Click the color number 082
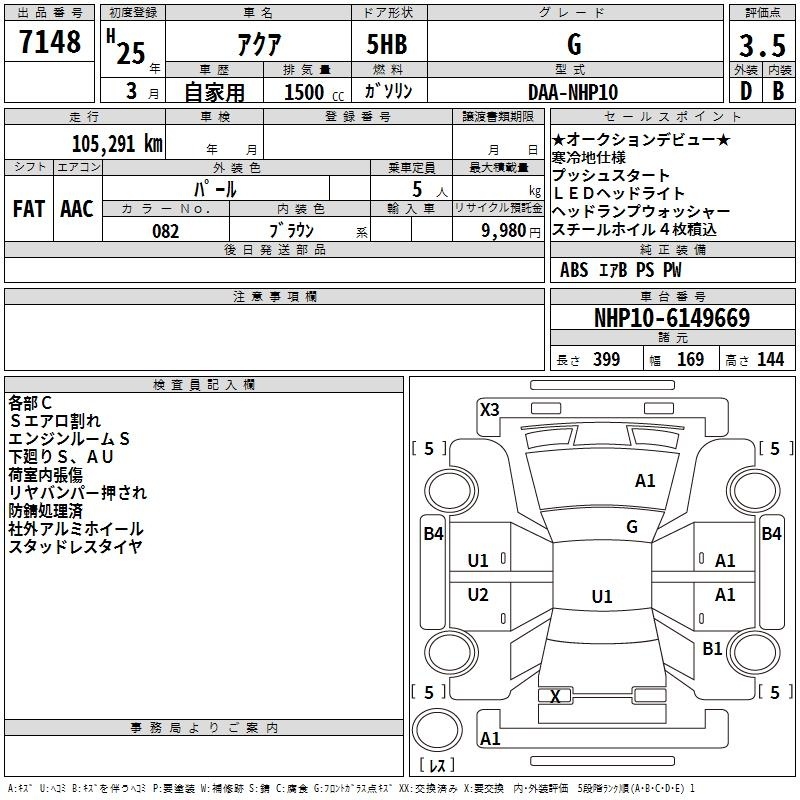The height and width of the screenshot is (800, 800). coord(166,231)
